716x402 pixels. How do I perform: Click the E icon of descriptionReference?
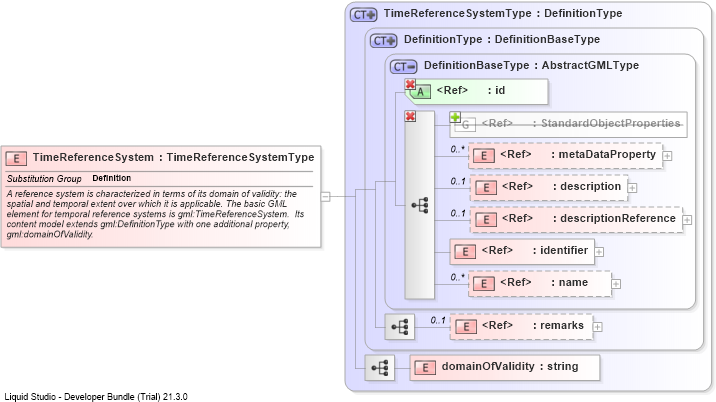486,220
